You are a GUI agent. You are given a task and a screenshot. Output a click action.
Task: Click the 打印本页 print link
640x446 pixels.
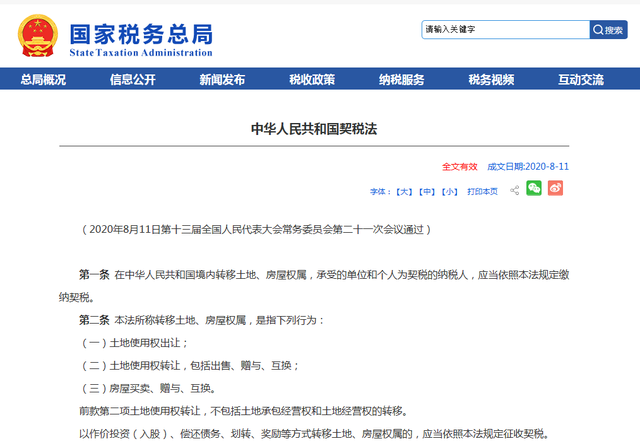pyautogui.click(x=482, y=192)
